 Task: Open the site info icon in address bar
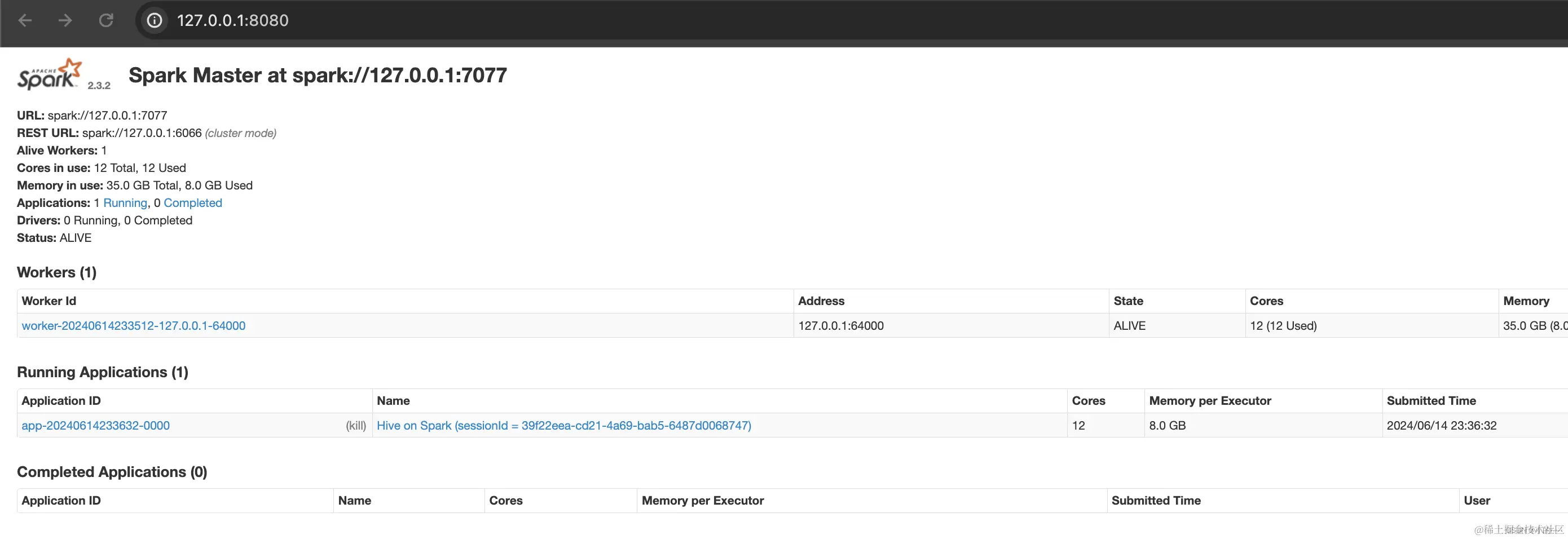155,21
